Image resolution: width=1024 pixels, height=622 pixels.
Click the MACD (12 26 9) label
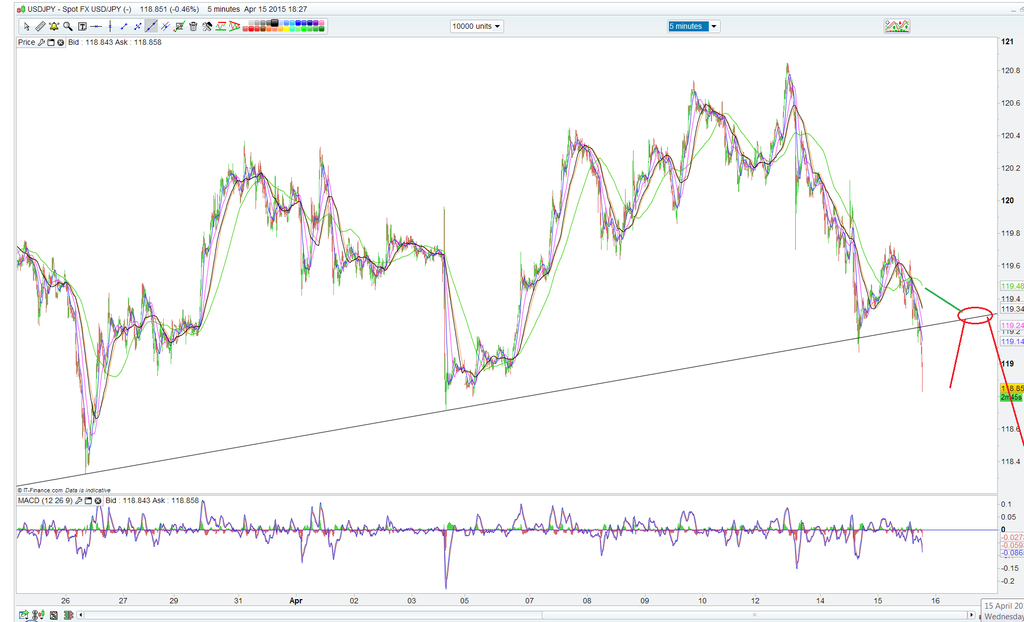pos(45,500)
